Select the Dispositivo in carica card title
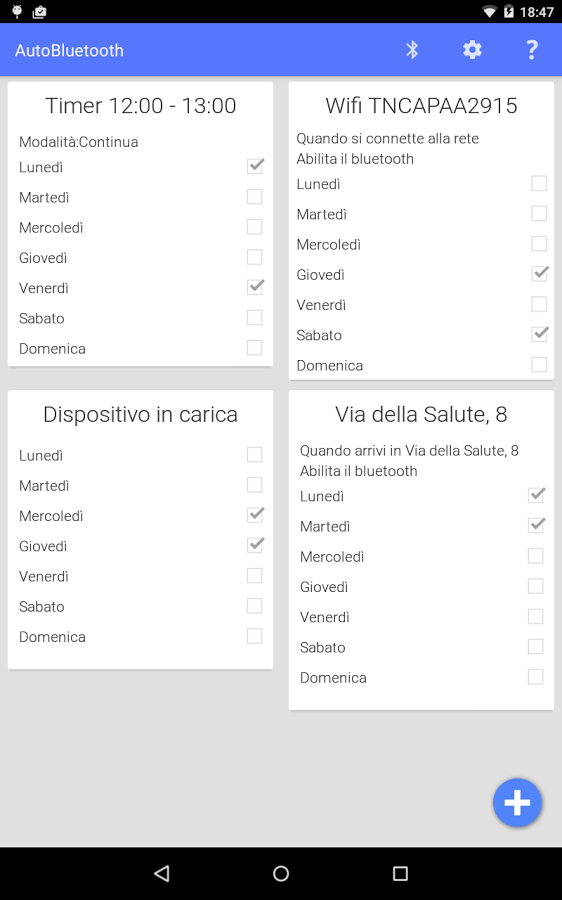562x900 pixels. coord(141,414)
